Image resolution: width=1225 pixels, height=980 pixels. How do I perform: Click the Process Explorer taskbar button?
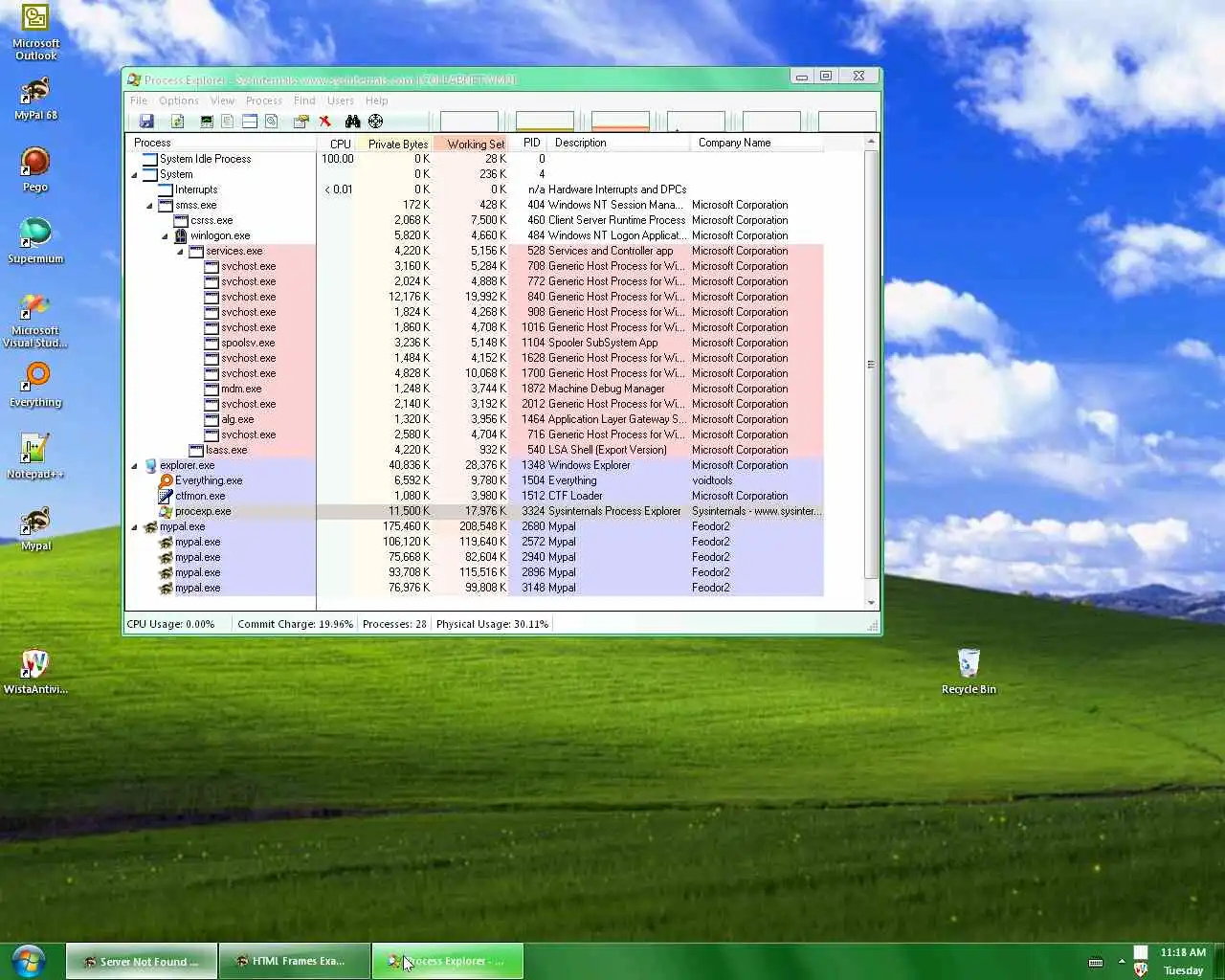click(447, 961)
